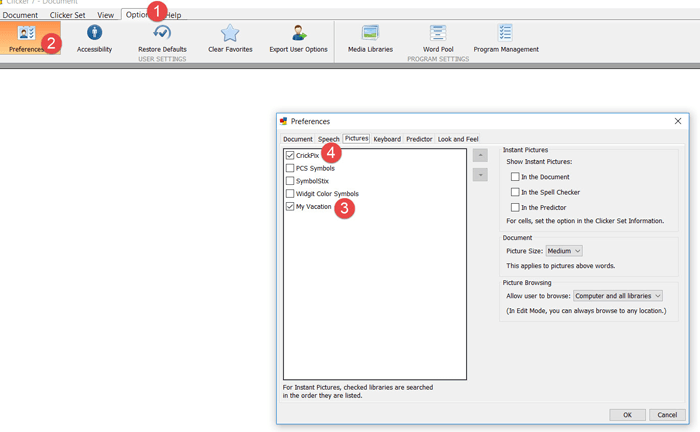This screenshot has width=700, height=432.
Task: Click the Restore Defaults icon
Action: point(162,35)
